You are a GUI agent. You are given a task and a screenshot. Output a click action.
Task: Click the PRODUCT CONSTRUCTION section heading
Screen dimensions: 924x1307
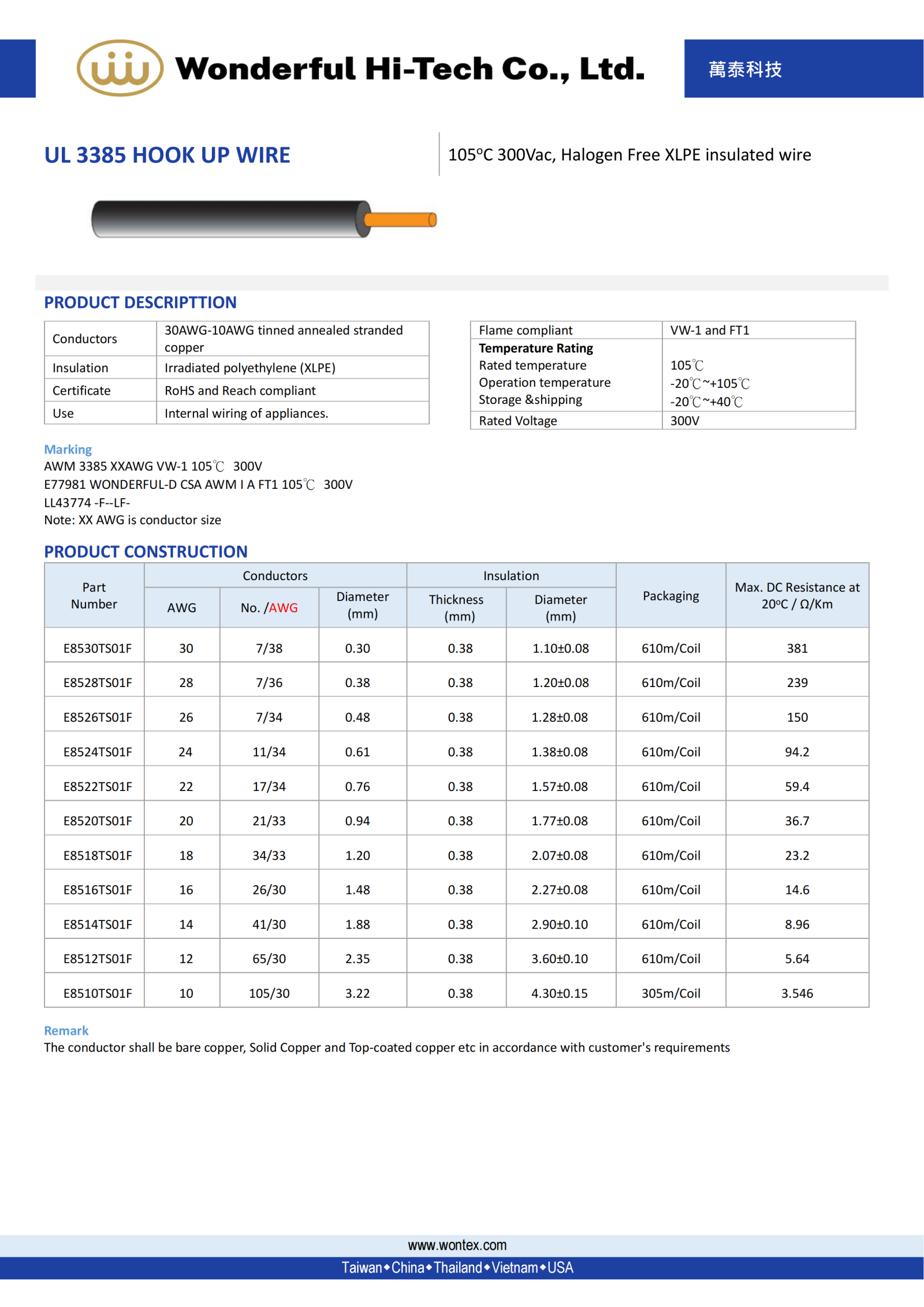click(146, 551)
